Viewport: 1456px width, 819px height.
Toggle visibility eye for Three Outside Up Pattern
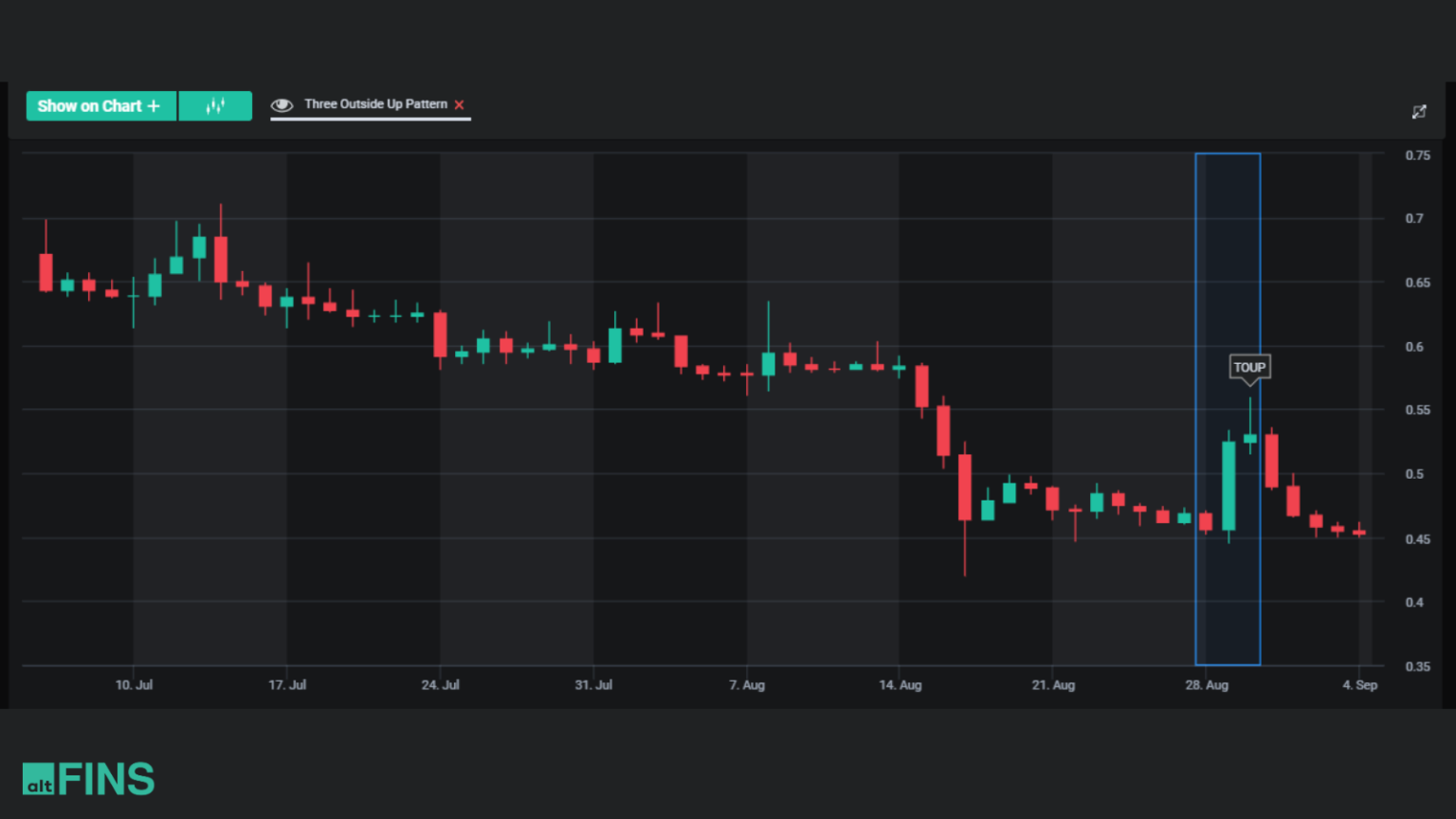tap(282, 105)
